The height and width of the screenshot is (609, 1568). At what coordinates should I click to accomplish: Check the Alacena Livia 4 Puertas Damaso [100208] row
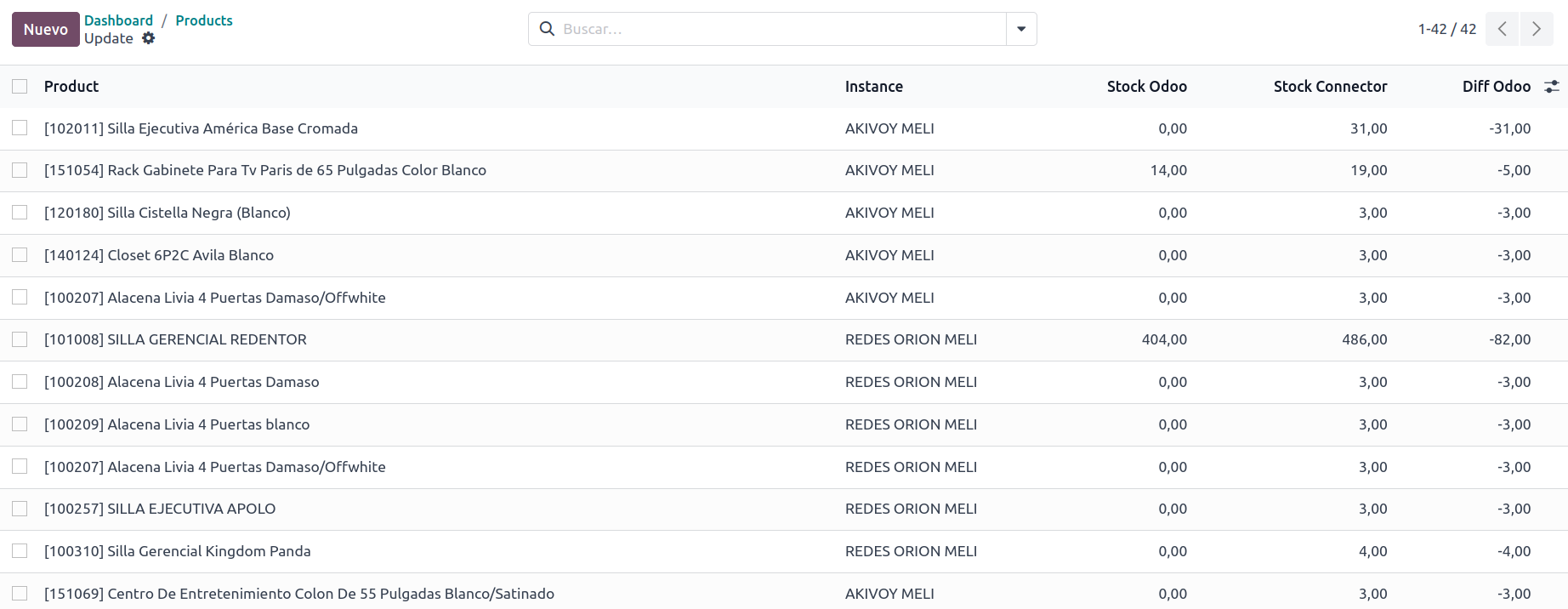pos(20,381)
